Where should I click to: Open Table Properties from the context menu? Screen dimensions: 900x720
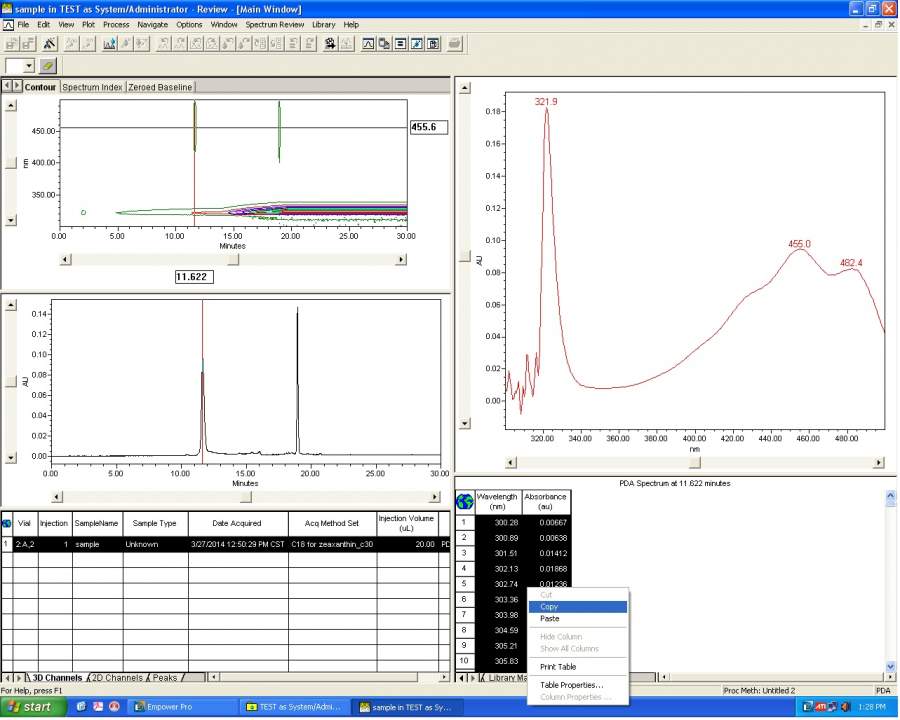tap(571, 685)
